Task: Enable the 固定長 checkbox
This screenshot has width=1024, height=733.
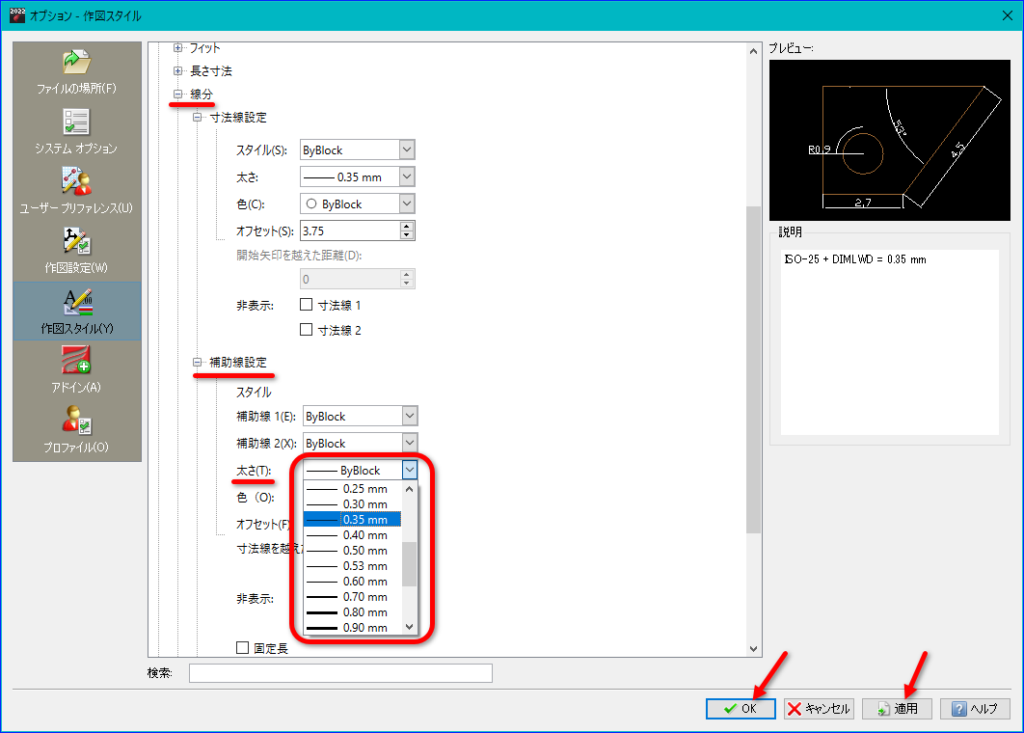Action: tap(242, 647)
